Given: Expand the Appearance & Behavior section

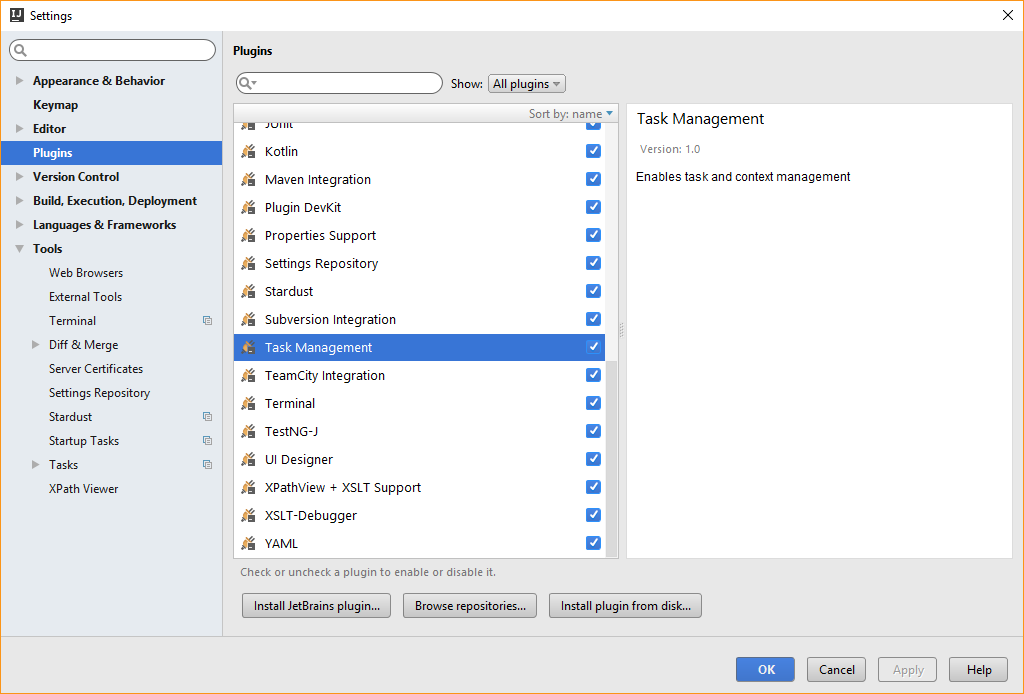Looking at the screenshot, I should click(19, 81).
